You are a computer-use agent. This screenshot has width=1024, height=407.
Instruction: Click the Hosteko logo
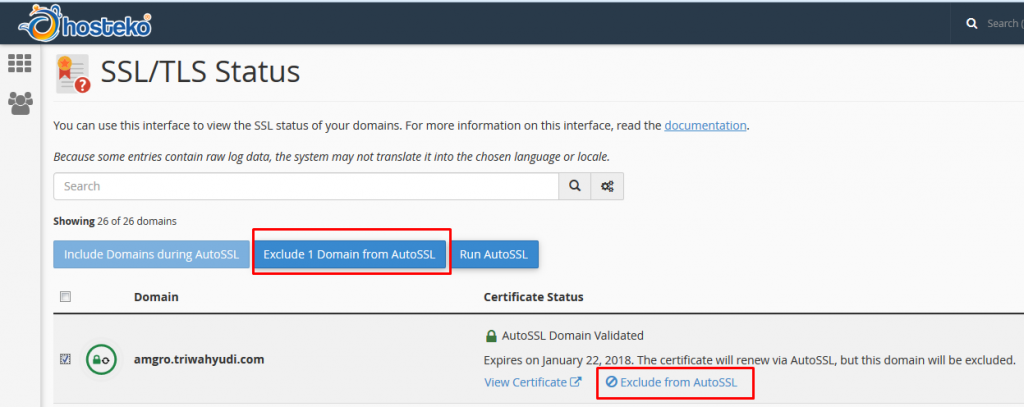[x=84, y=24]
